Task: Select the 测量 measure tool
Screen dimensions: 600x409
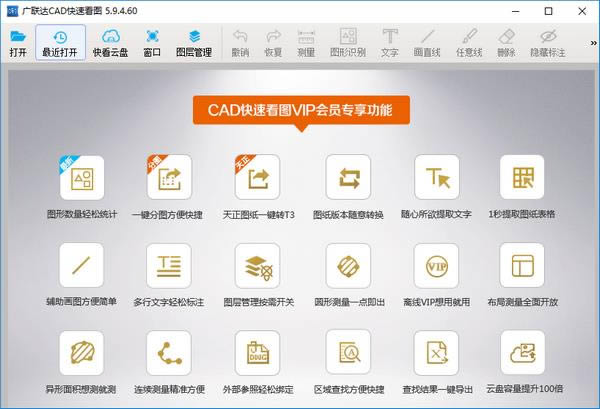Action: tap(306, 43)
